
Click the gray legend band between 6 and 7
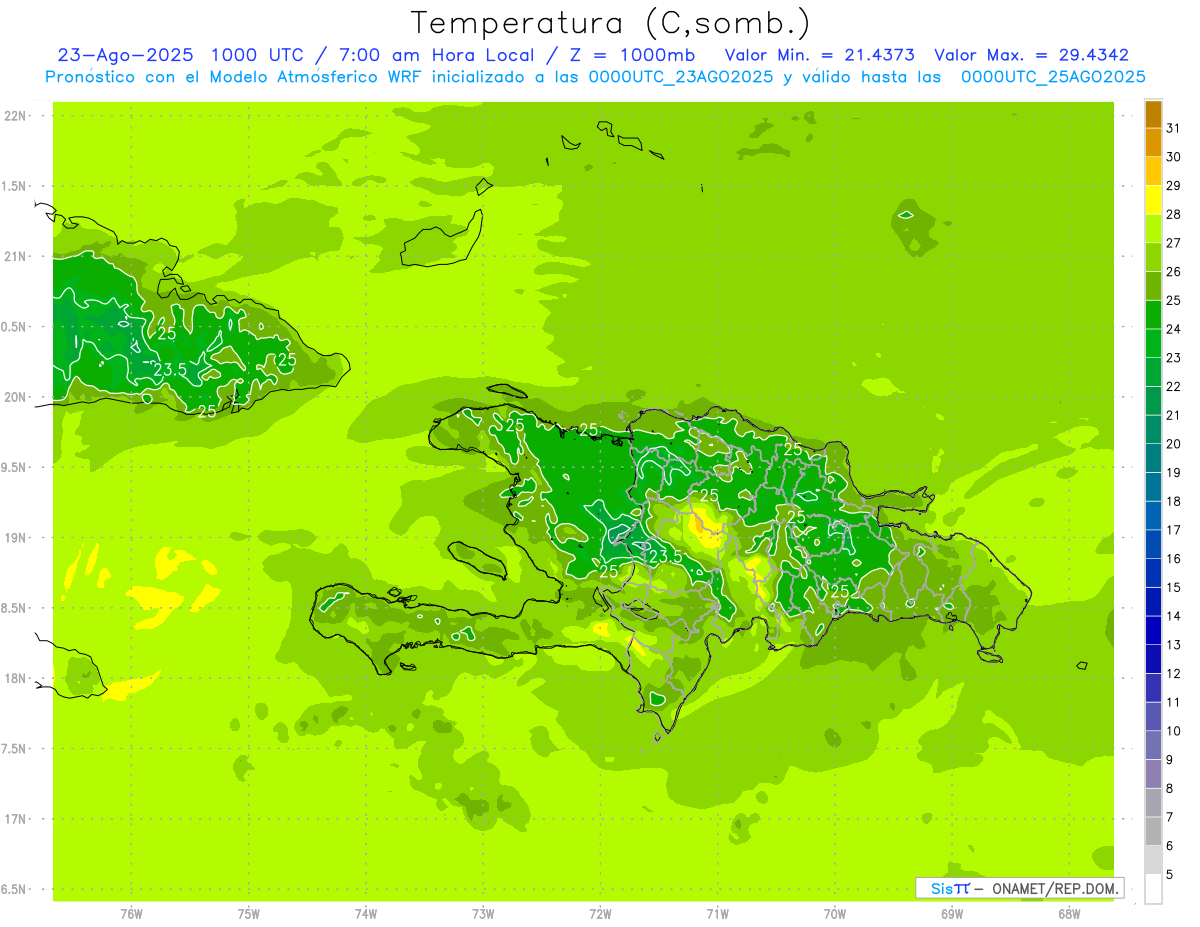(1153, 832)
